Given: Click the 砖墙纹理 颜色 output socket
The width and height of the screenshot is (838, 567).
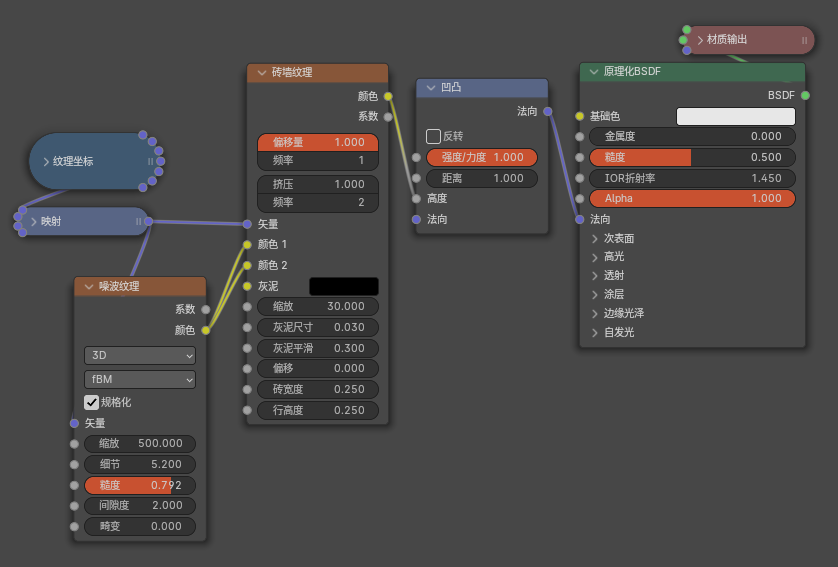Looking at the screenshot, I should (x=388, y=96).
